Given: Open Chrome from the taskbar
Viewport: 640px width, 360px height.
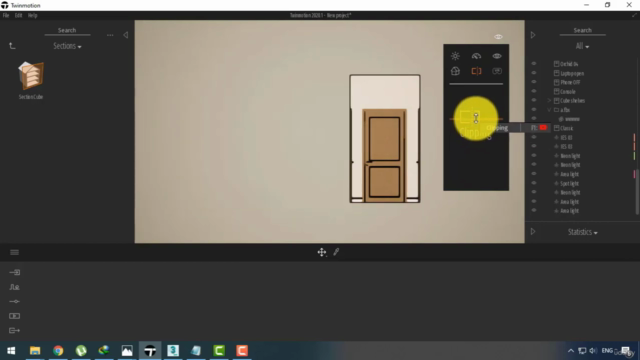Looking at the screenshot, I should (58, 351).
